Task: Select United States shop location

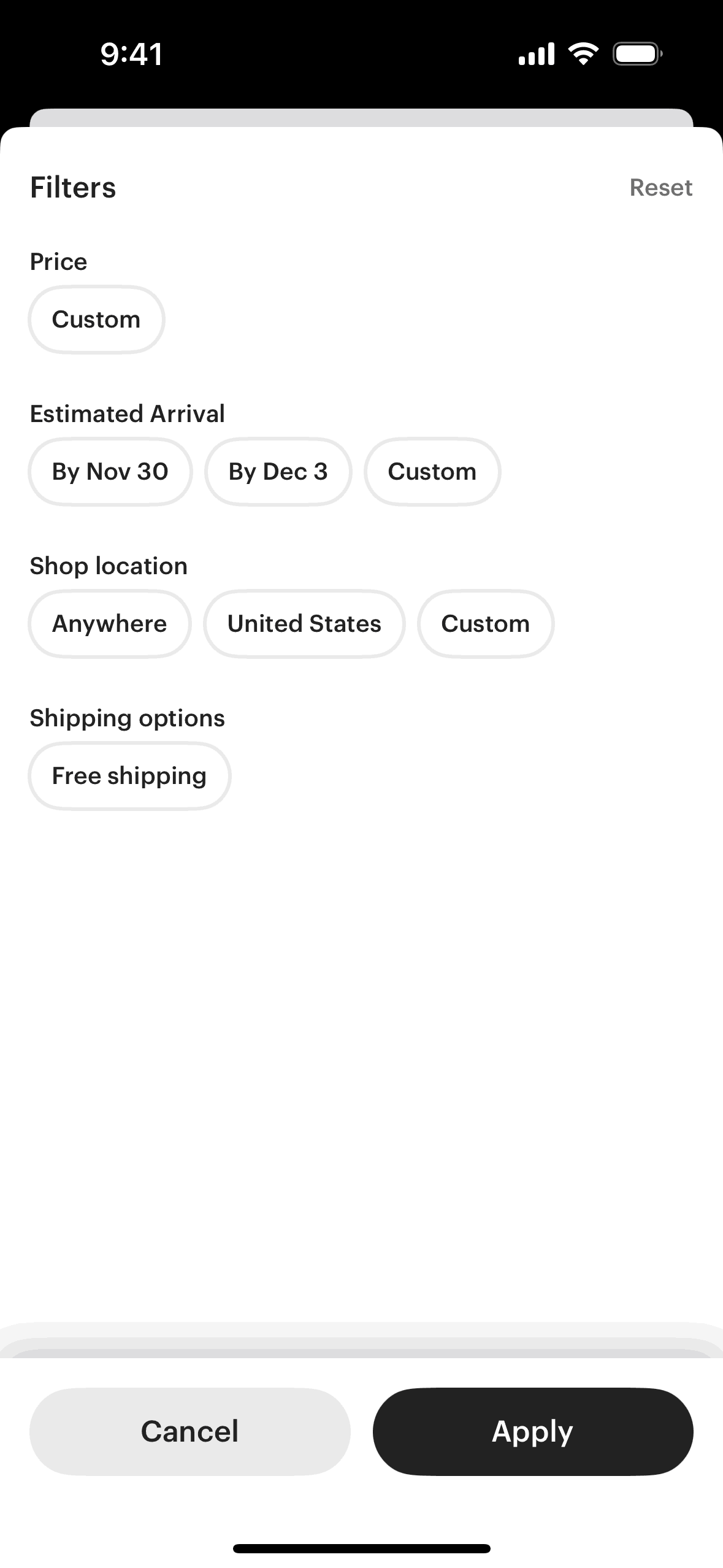Action: click(x=304, y=624)
